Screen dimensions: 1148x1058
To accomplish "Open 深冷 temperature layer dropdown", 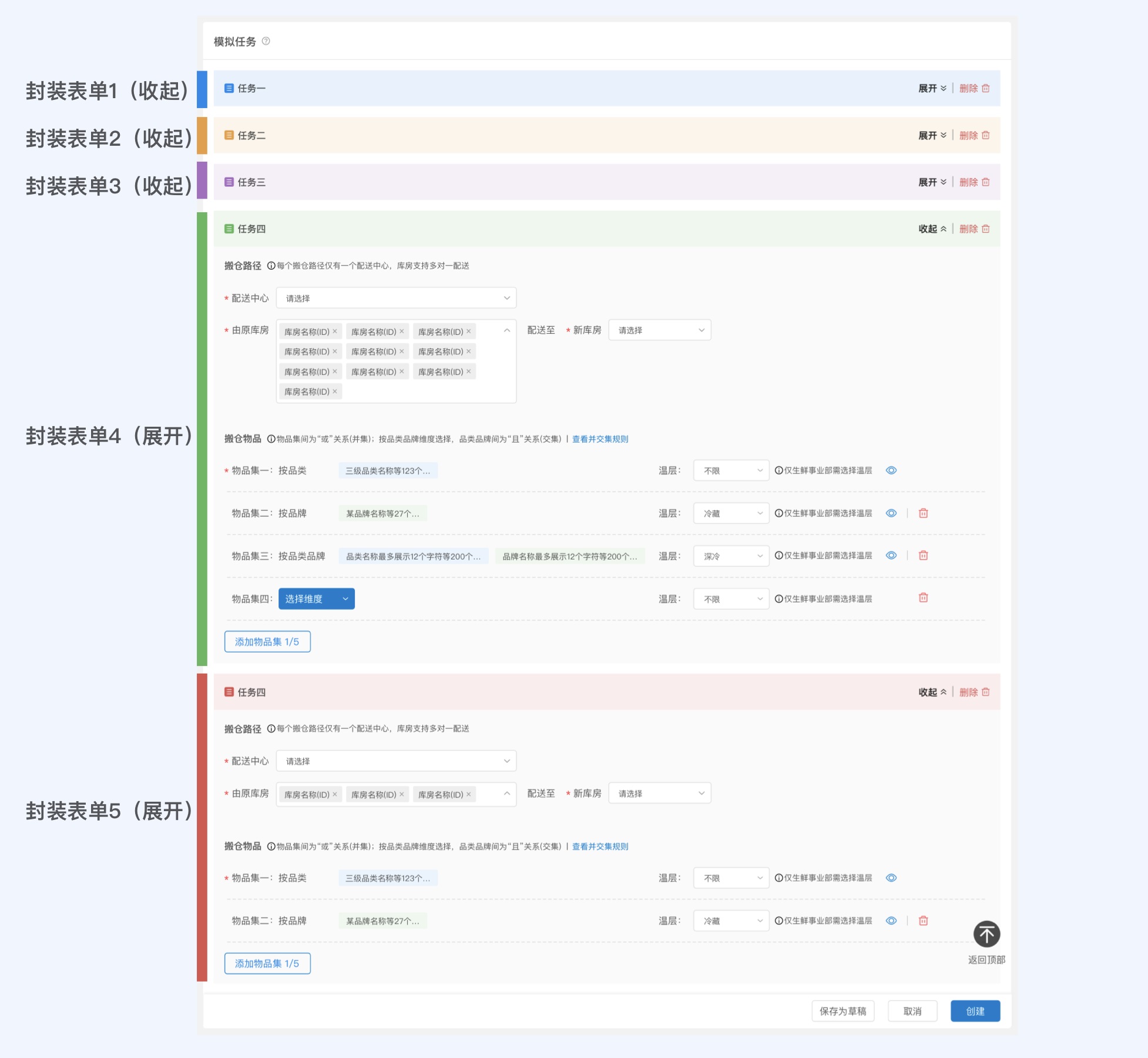I will point(730,556).
